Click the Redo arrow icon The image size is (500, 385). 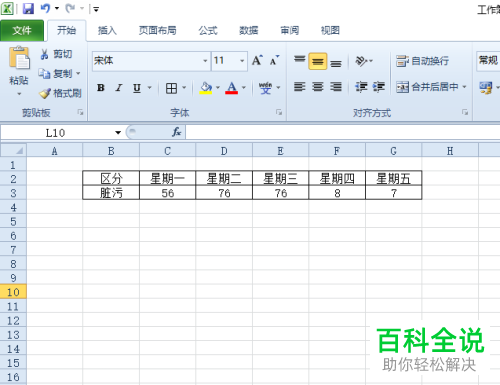[x=70, y=8]
